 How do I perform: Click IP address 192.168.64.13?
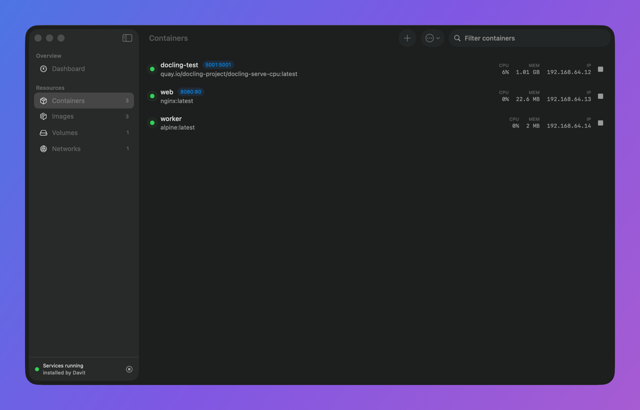click(x=569, y=99)
